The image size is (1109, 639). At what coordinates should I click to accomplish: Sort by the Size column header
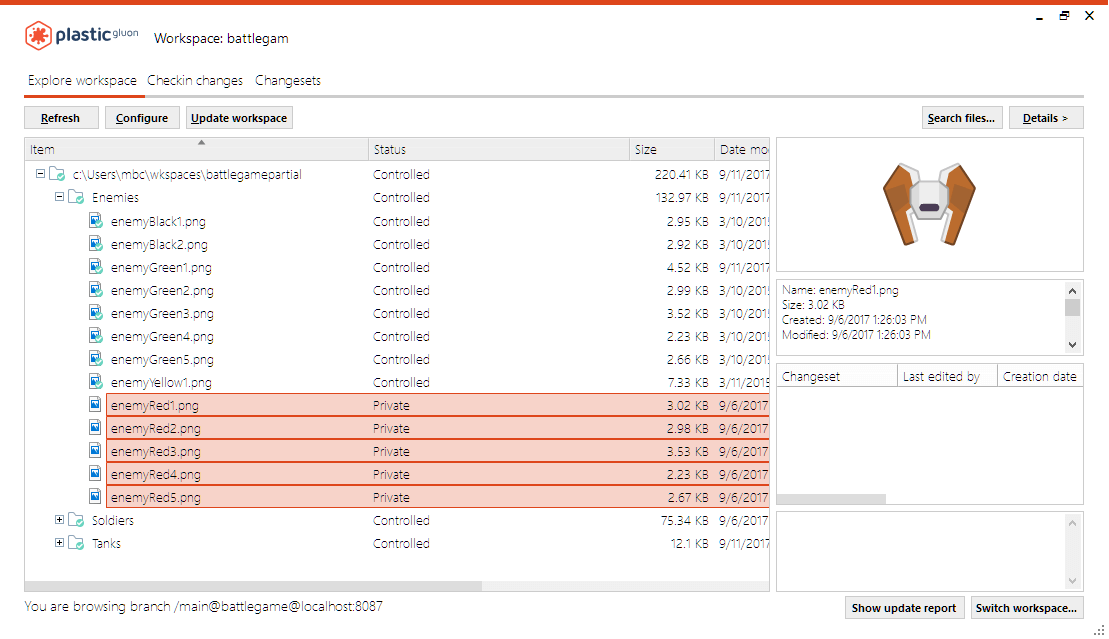(x=671, y=149)
